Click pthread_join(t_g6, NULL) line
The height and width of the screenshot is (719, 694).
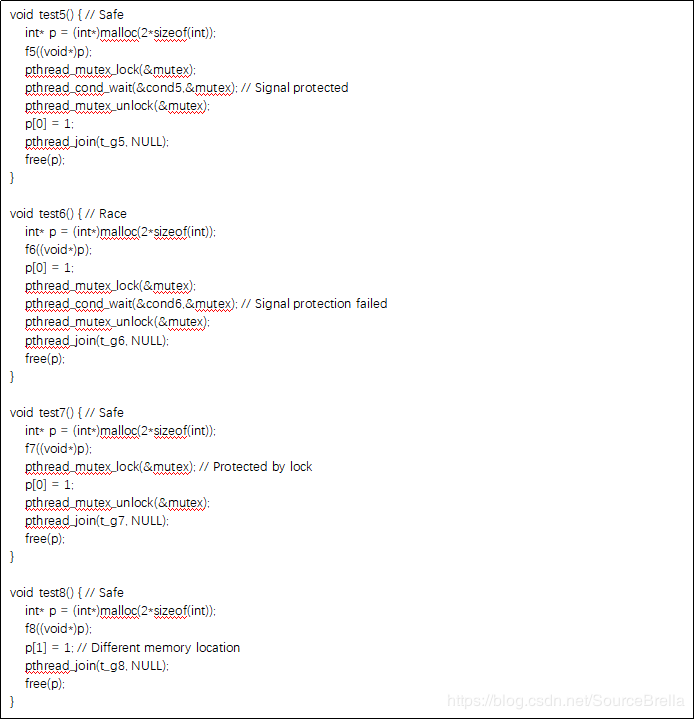point(97,341)
